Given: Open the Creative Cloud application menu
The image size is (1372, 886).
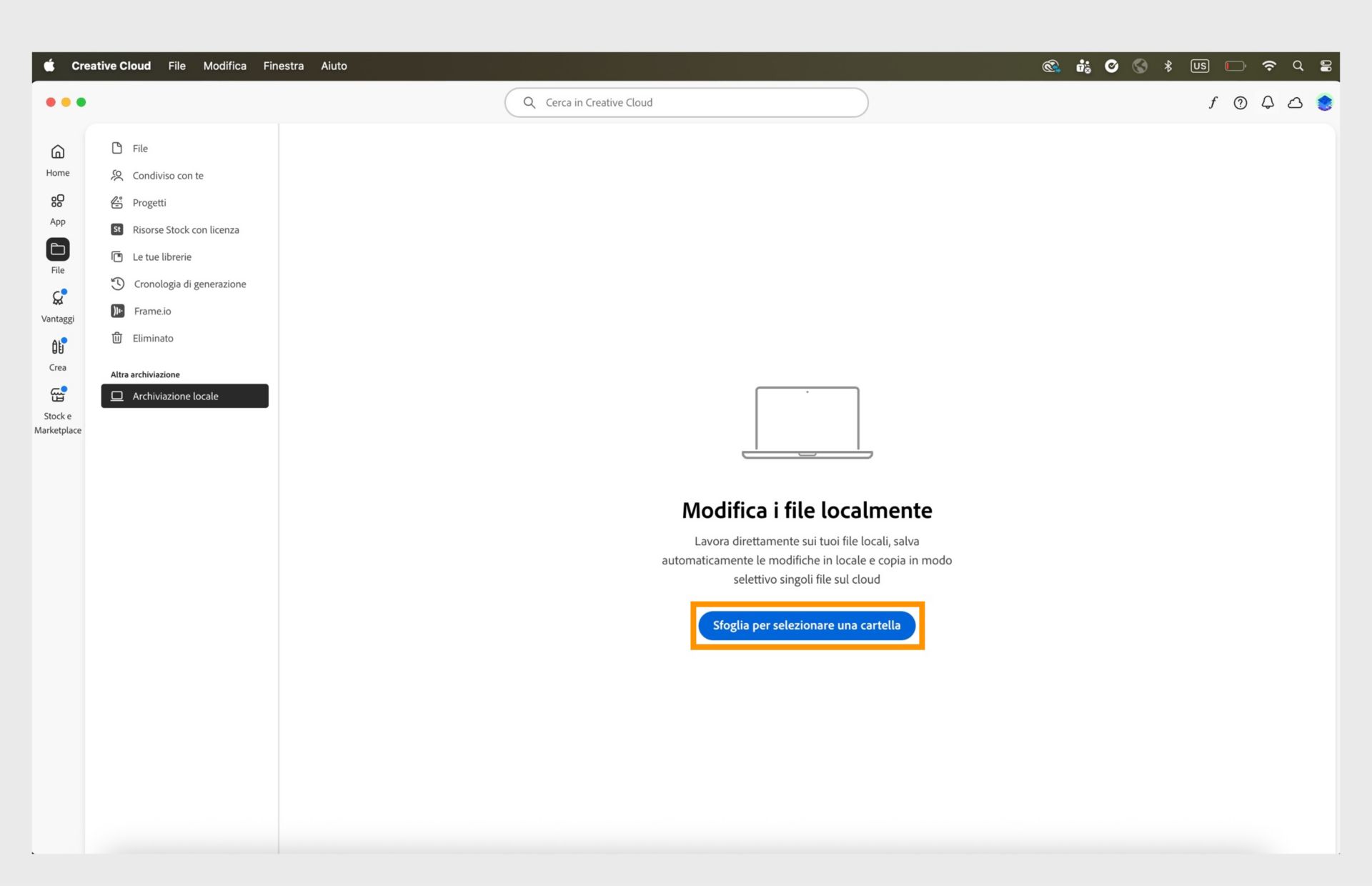Looking at the screenshot, I should click(111, 66).
